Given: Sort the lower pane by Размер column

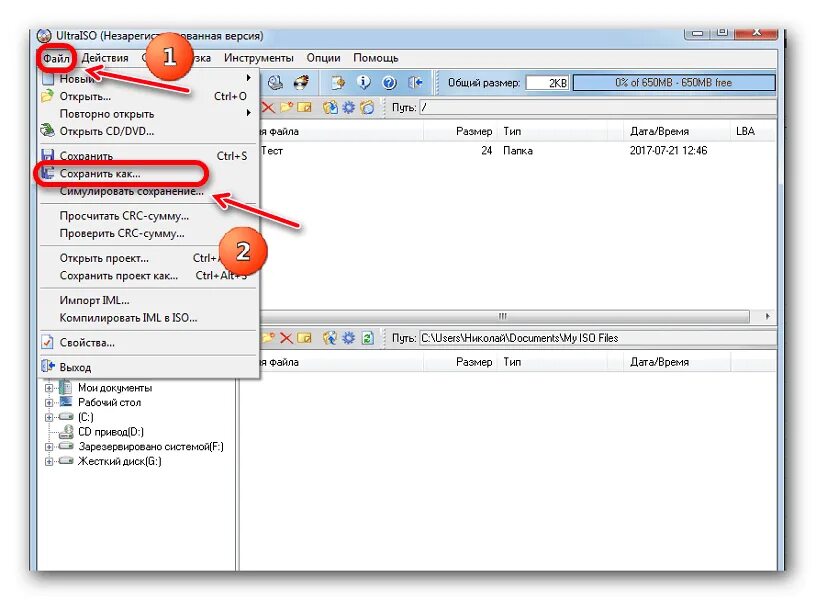Looking at the screenshot, I should pos(461,362).
